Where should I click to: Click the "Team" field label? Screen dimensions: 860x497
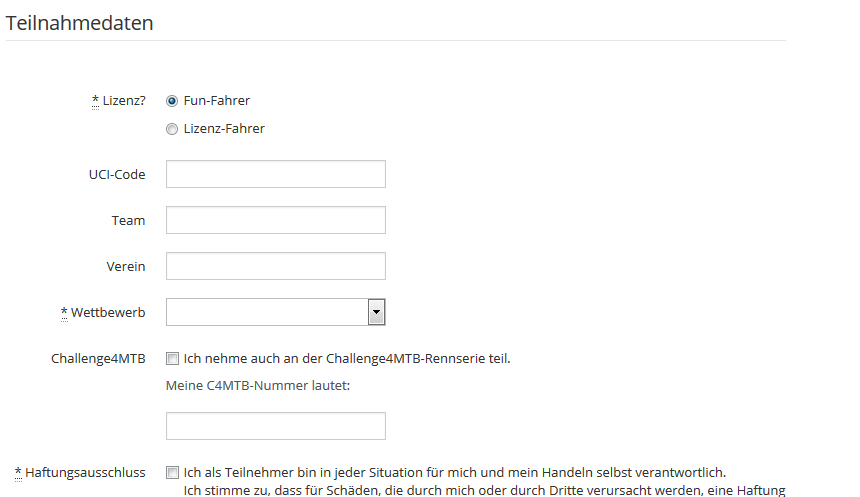point(128,221)
